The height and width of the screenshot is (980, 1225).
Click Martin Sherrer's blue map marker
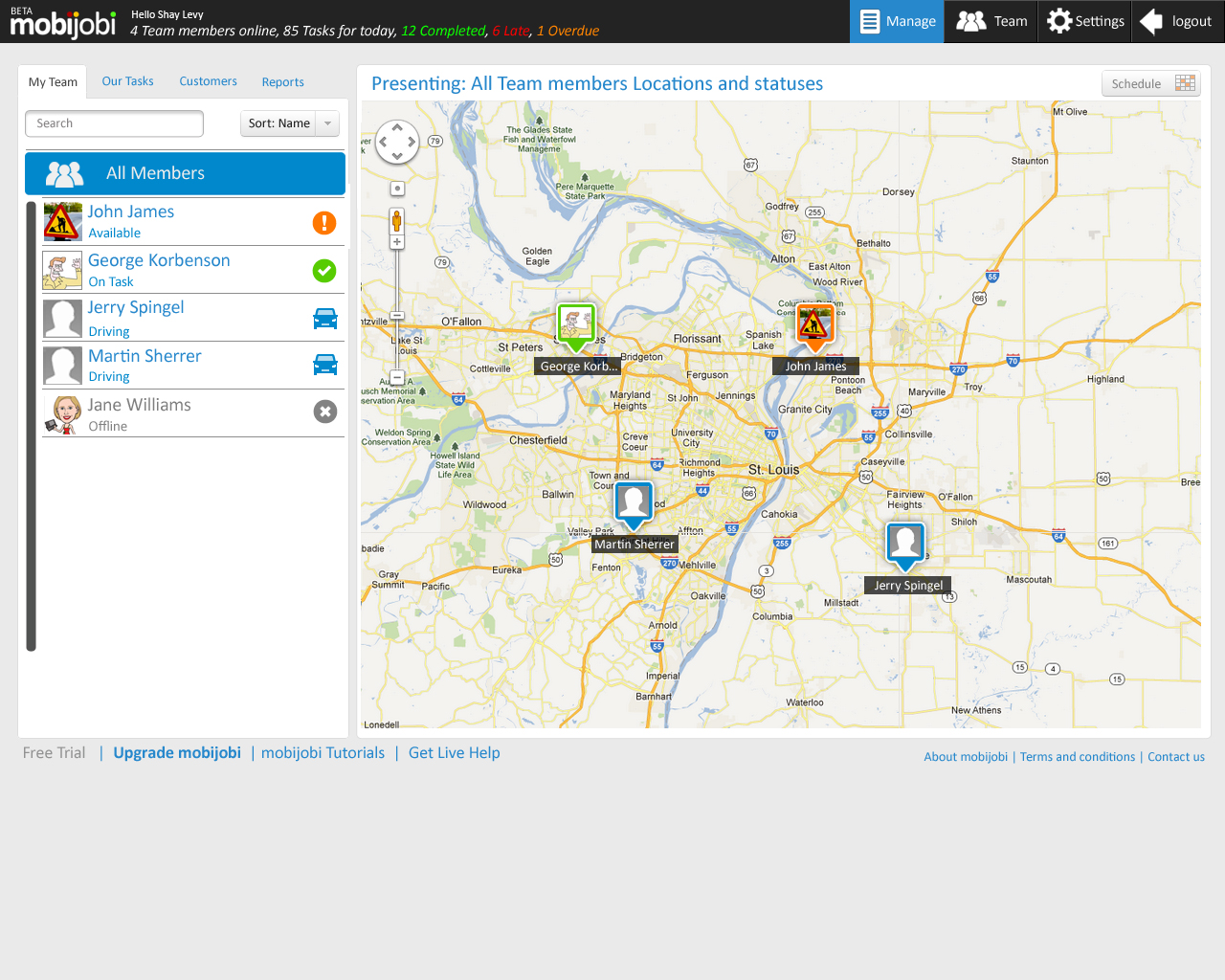coord(634,503)
